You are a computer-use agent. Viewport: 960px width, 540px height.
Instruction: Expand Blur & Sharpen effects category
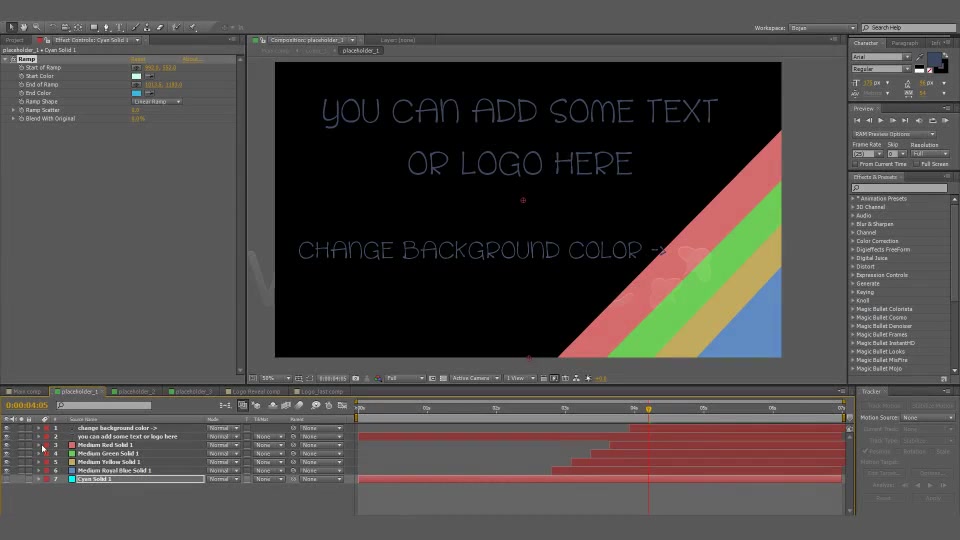853,224
